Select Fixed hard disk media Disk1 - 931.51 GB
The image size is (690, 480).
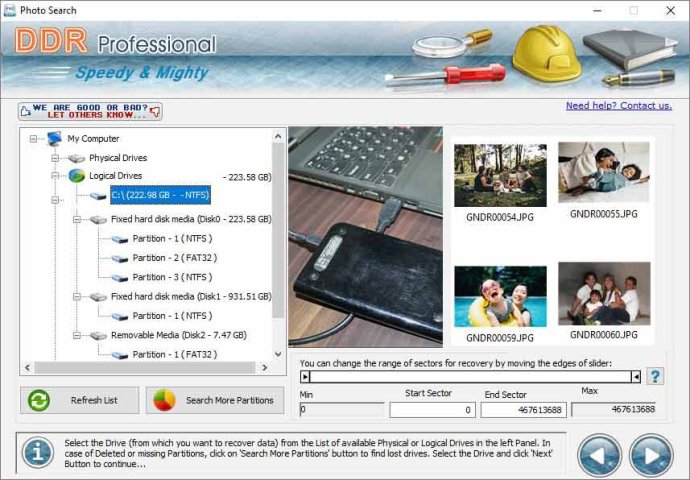pos(191,297)
